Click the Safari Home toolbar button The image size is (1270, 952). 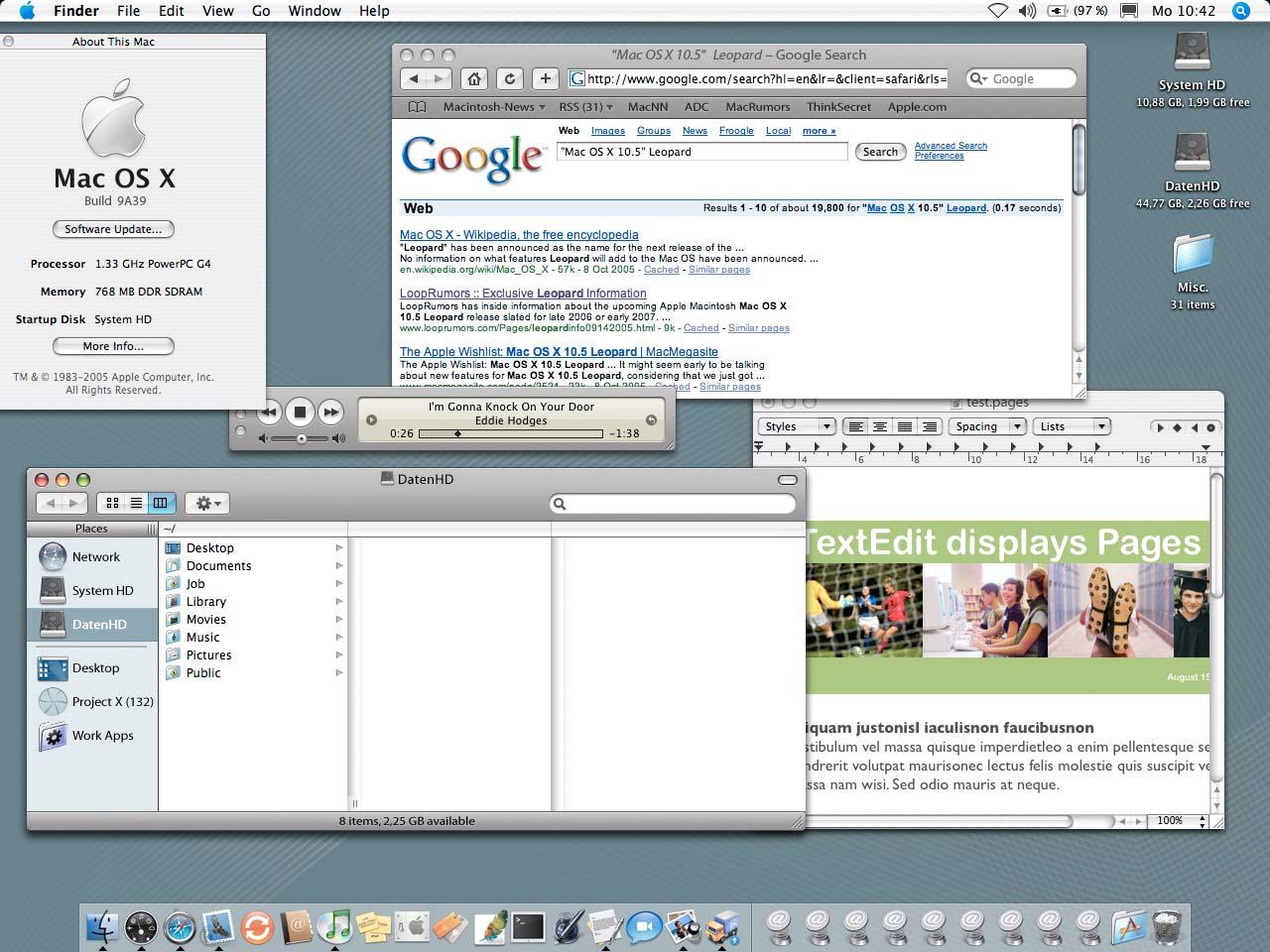click(474, 78)
